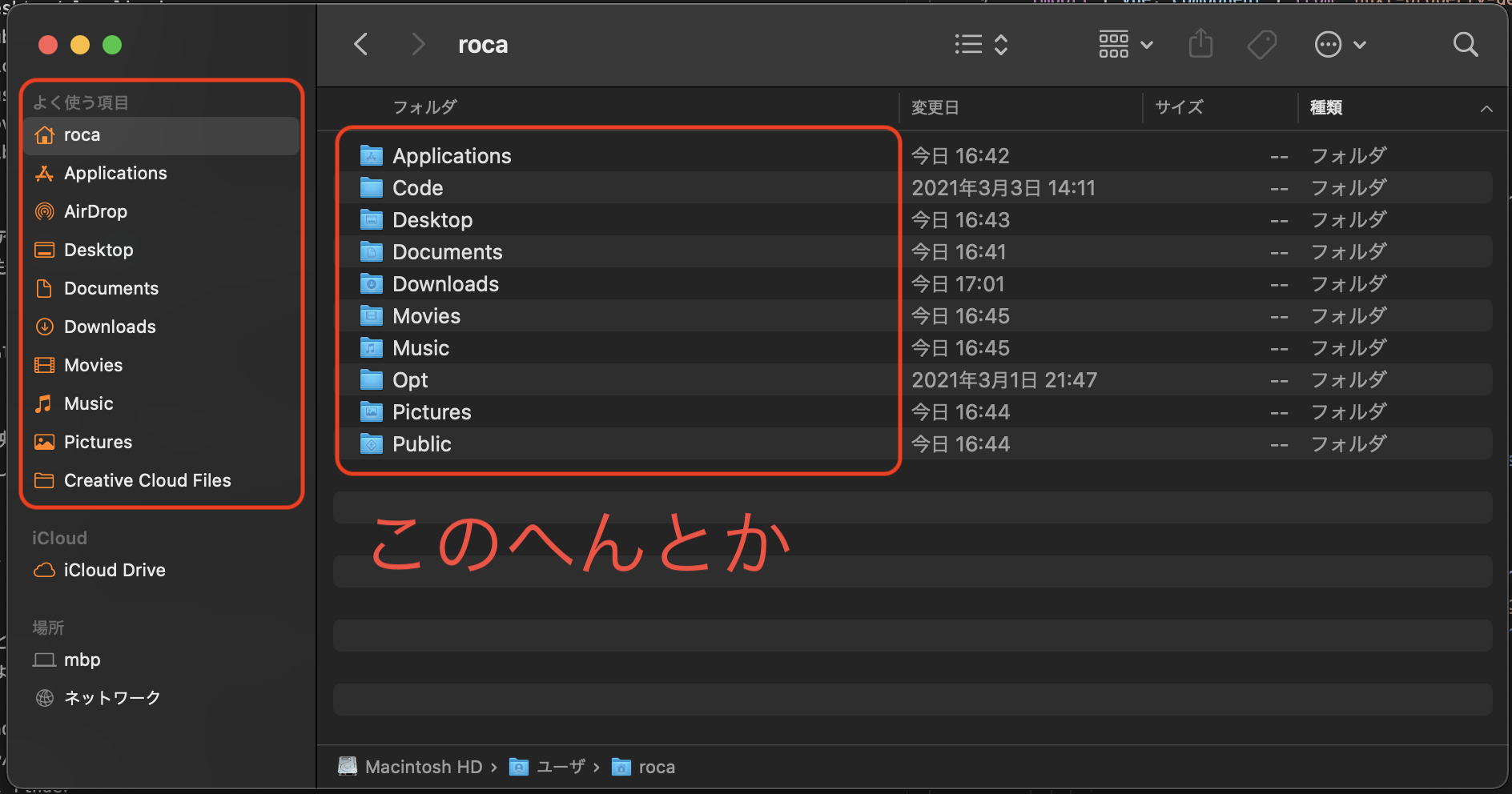Select the Opt folder icon in list

[x=371, y=379]
